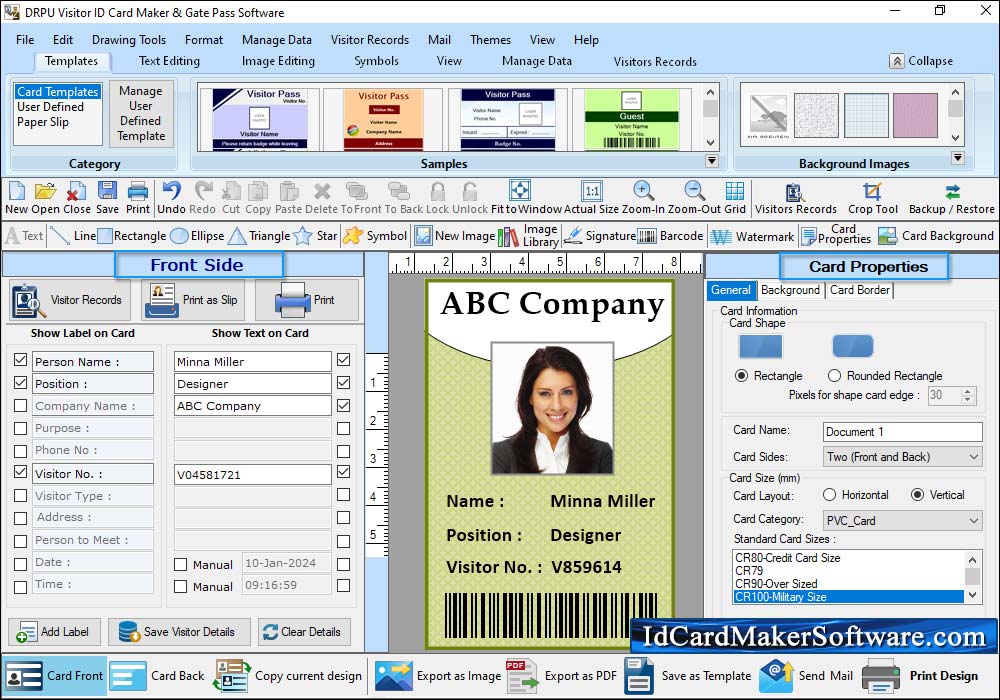The width and height of the screenshot is (1000, 700).
Task: Increase pixels for shape card edge
Action: [x=968, y=391]
